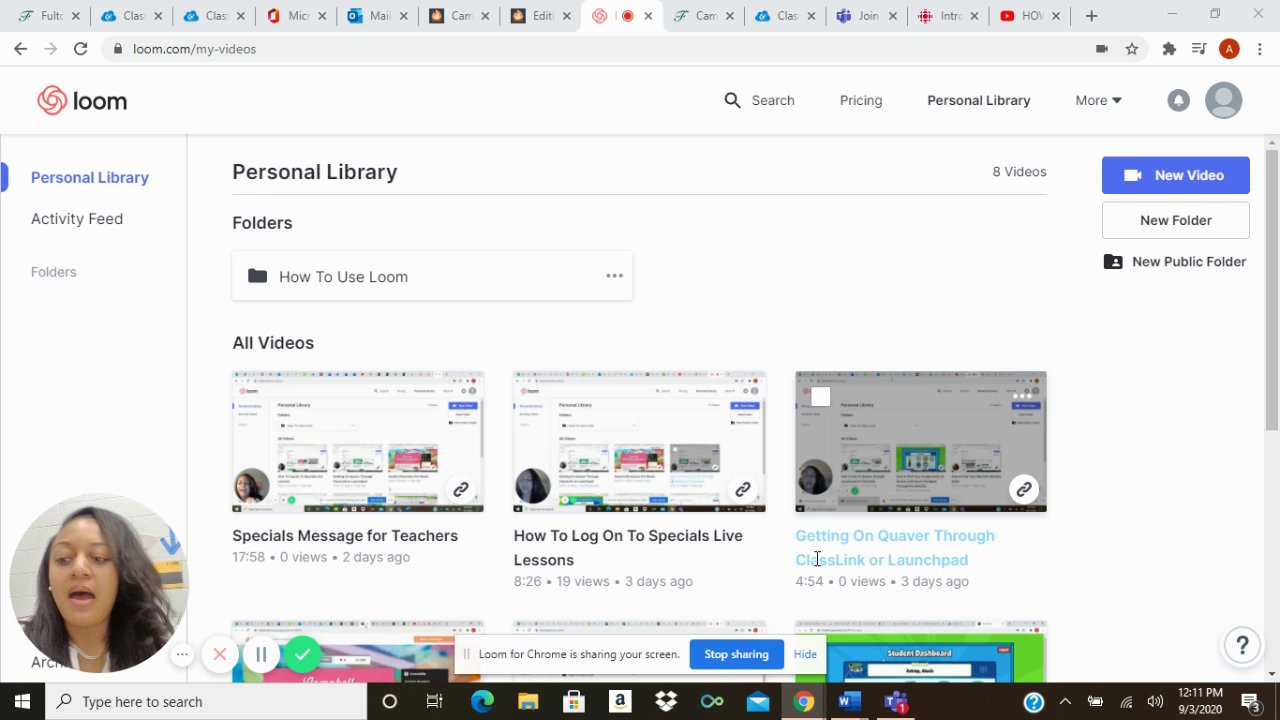Show hidden system tray icons
Image resolution: width=1280 pixels, height=720 pixels.
[x=1065, y=701]
